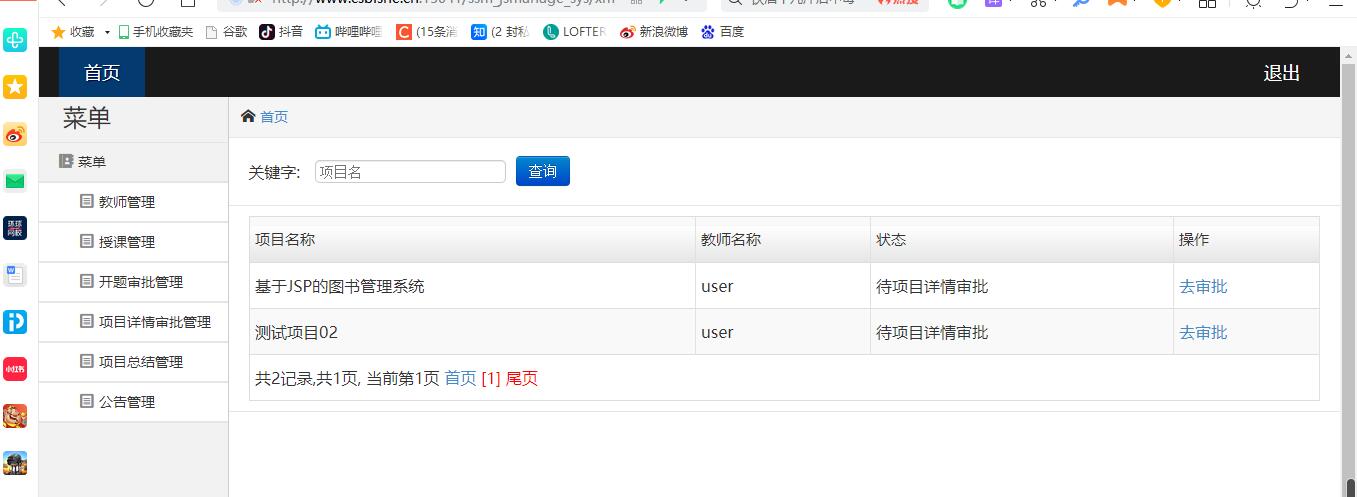
Task: Open 教师管理 menu item
Action: pos(133,202)
